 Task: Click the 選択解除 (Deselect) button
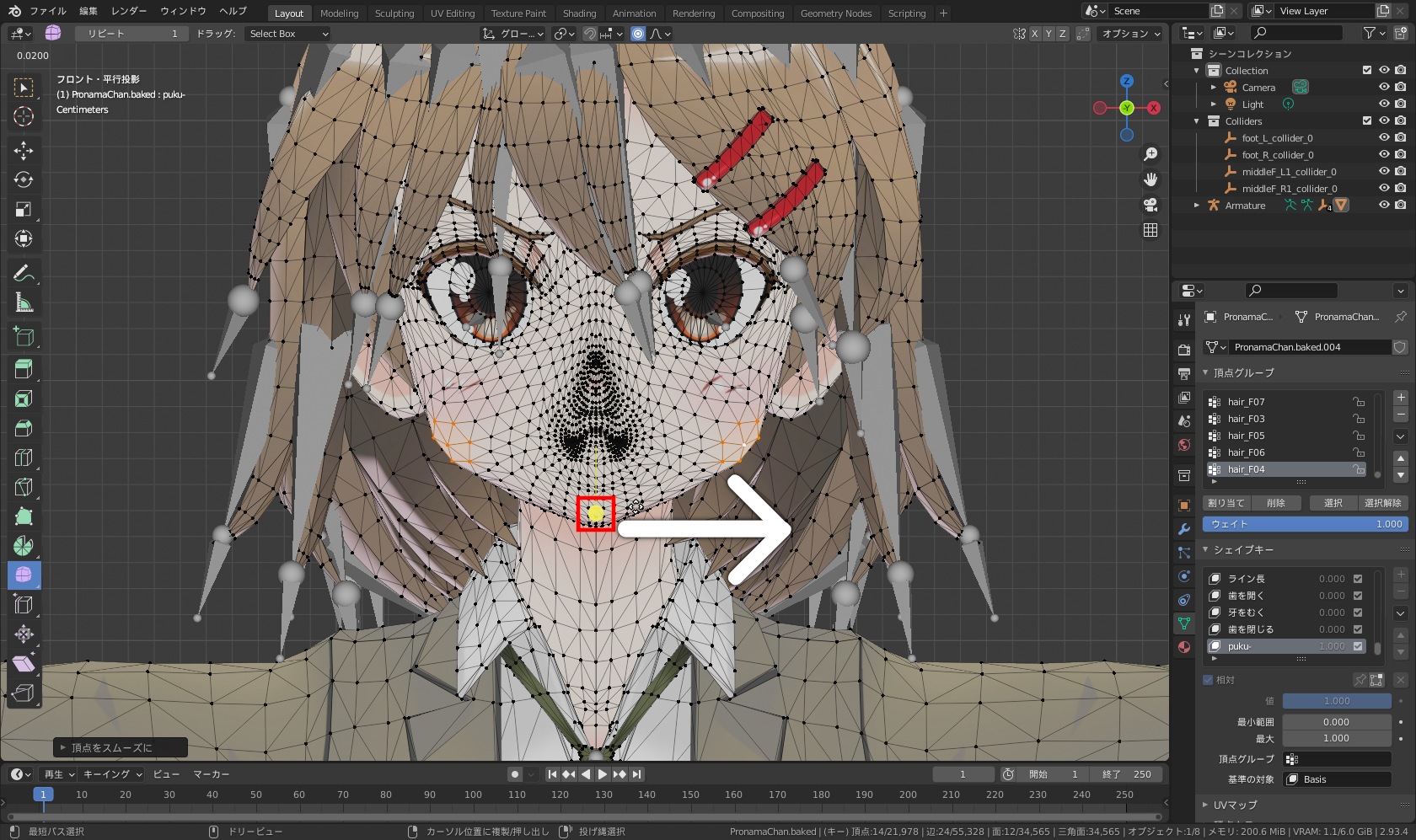pos(1382,503)
